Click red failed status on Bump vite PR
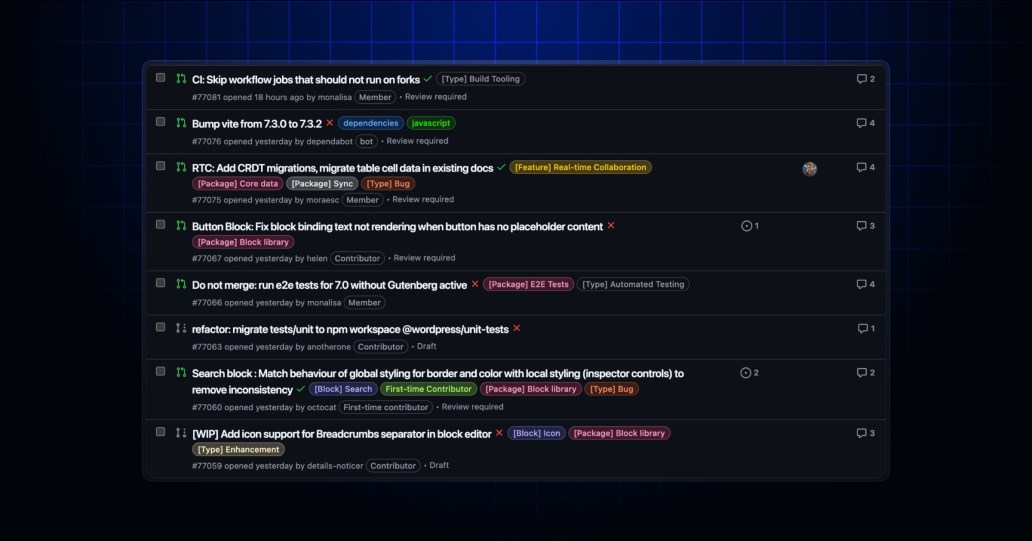The image size is (1032, 541). click(330, 123)
